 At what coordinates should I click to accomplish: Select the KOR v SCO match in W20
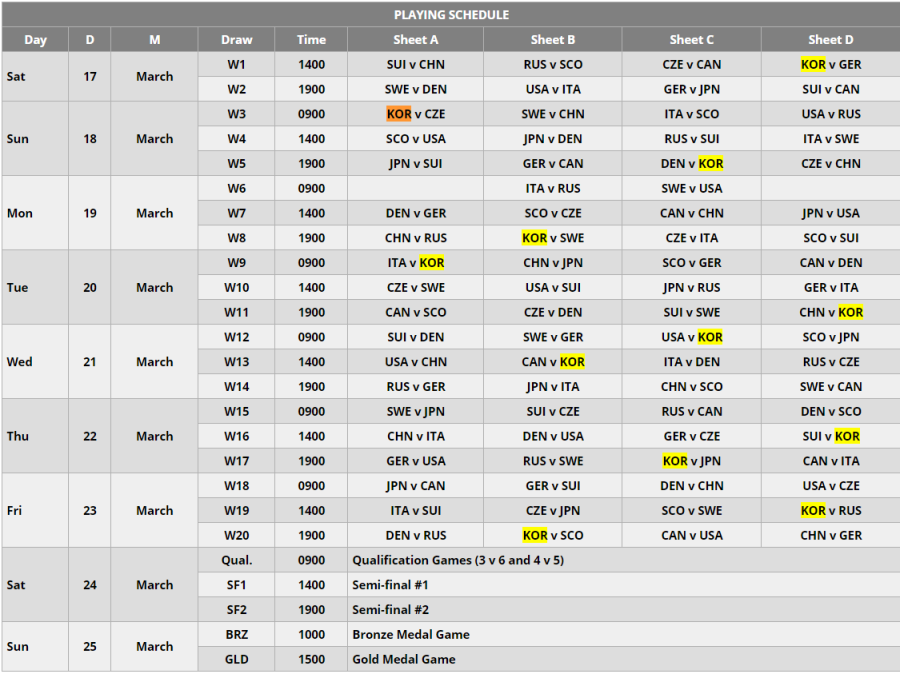point(553,535)
